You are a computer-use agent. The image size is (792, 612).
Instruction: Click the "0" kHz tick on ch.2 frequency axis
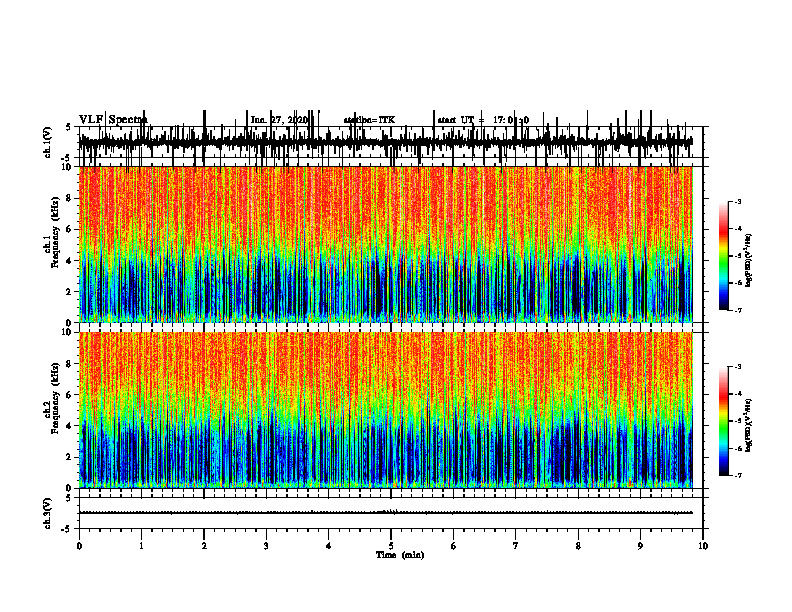(70, 488)
